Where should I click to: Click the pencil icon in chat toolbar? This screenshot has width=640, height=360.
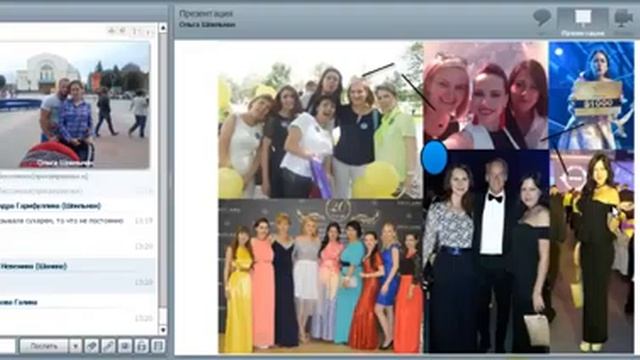click(108, 346)
